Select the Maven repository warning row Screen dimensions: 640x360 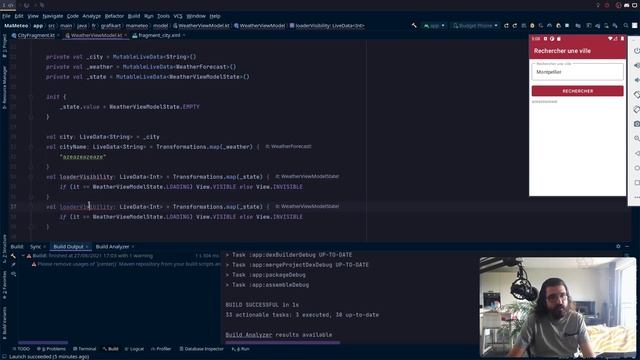(x=127, y=264)
